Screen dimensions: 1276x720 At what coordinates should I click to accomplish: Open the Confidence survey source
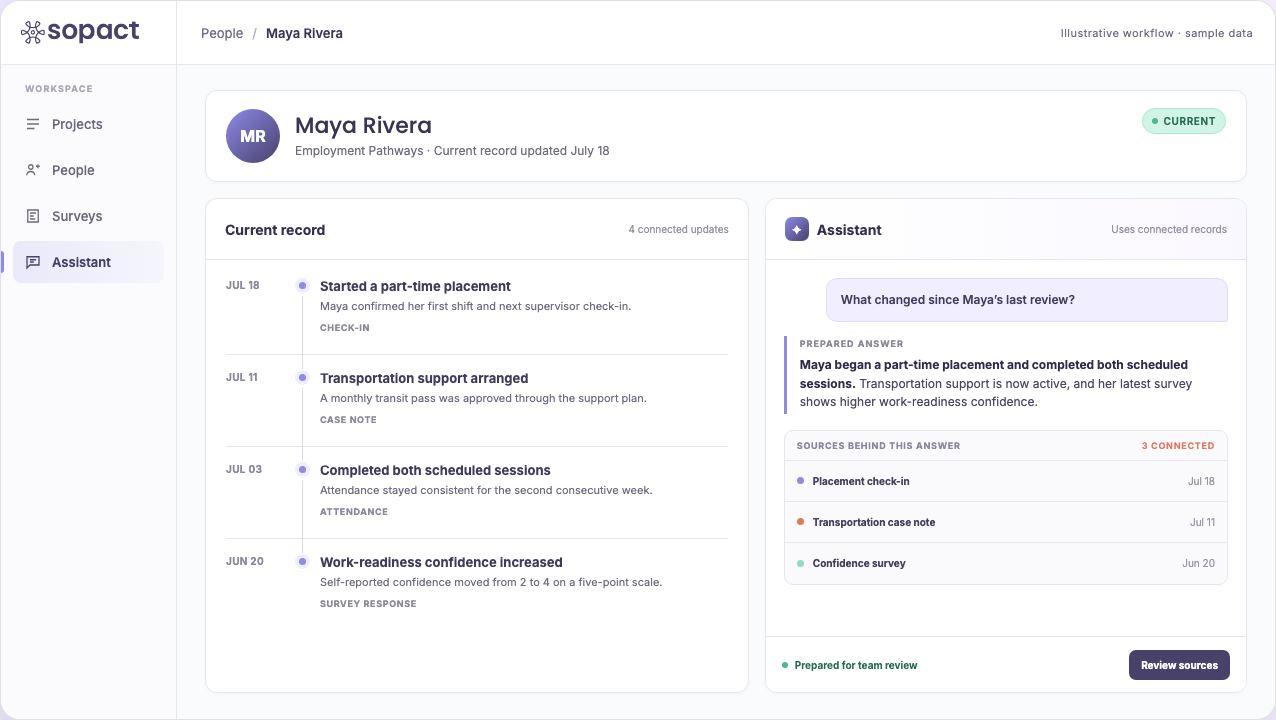1005,563
